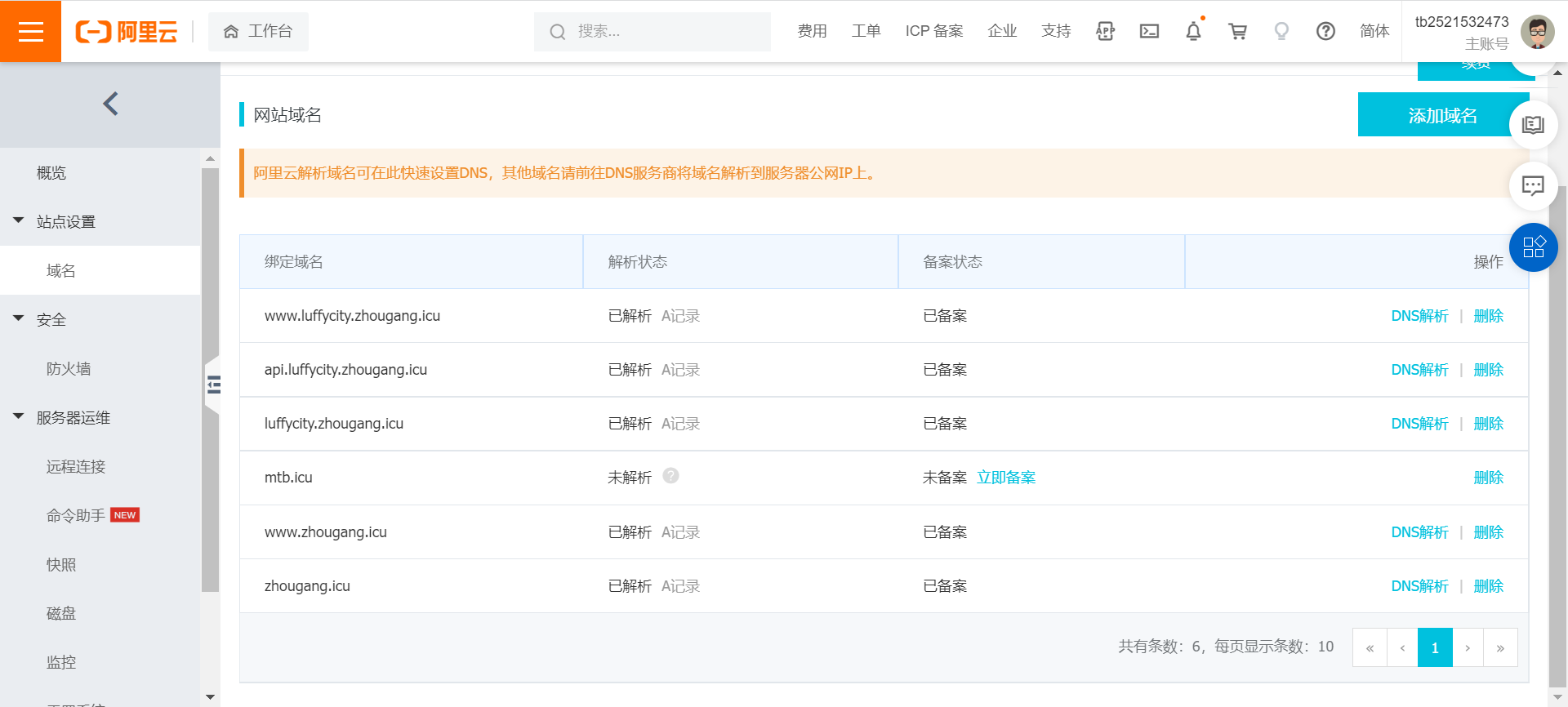Open the 企业 top menu
Screen dimensions: 1568x707
point(1002,31)
